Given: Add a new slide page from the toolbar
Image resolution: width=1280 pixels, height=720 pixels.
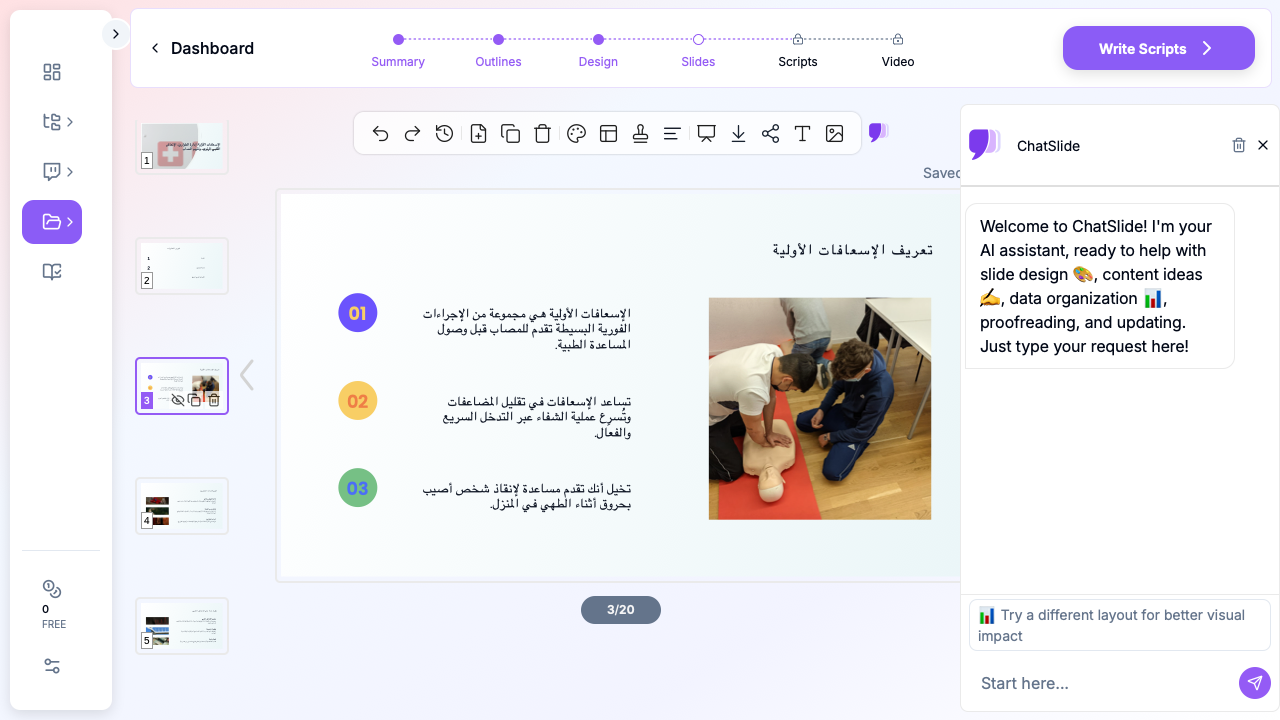Looking at the screenshot, I should click(478, 134).
